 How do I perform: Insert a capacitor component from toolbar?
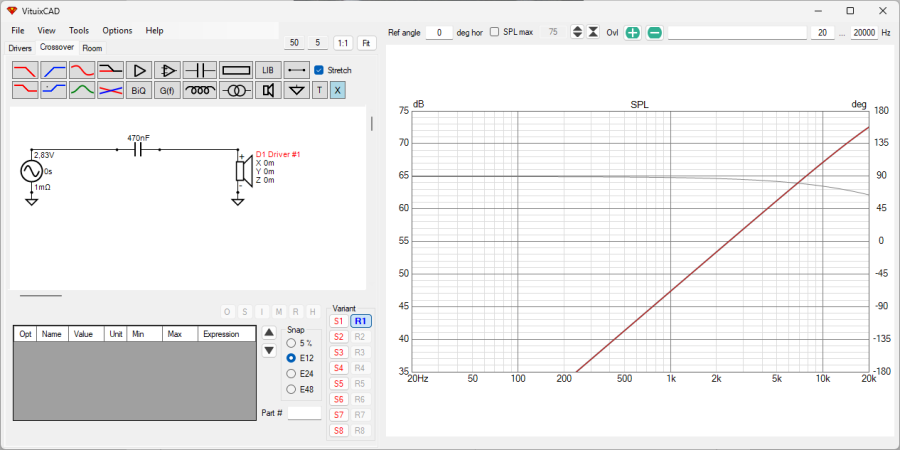pos(200,71)
